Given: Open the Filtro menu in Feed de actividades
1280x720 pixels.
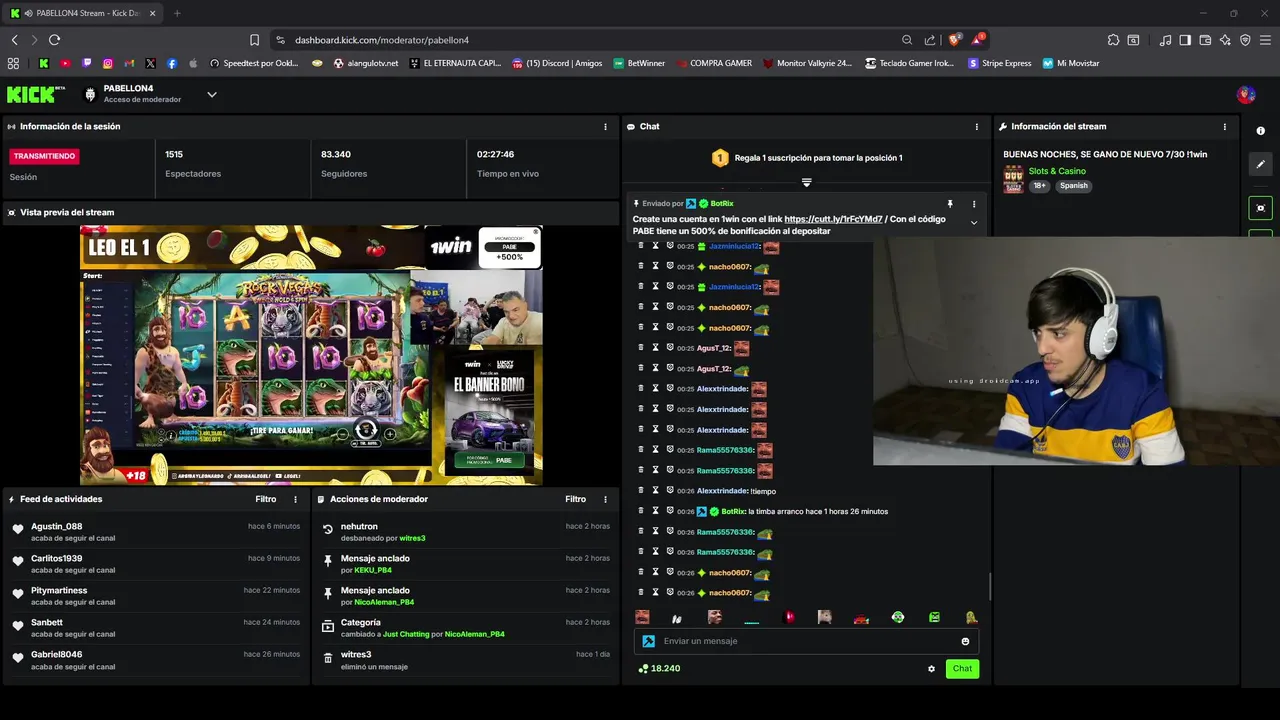Looking at the screenshot, I should click(x=266, y=499).
